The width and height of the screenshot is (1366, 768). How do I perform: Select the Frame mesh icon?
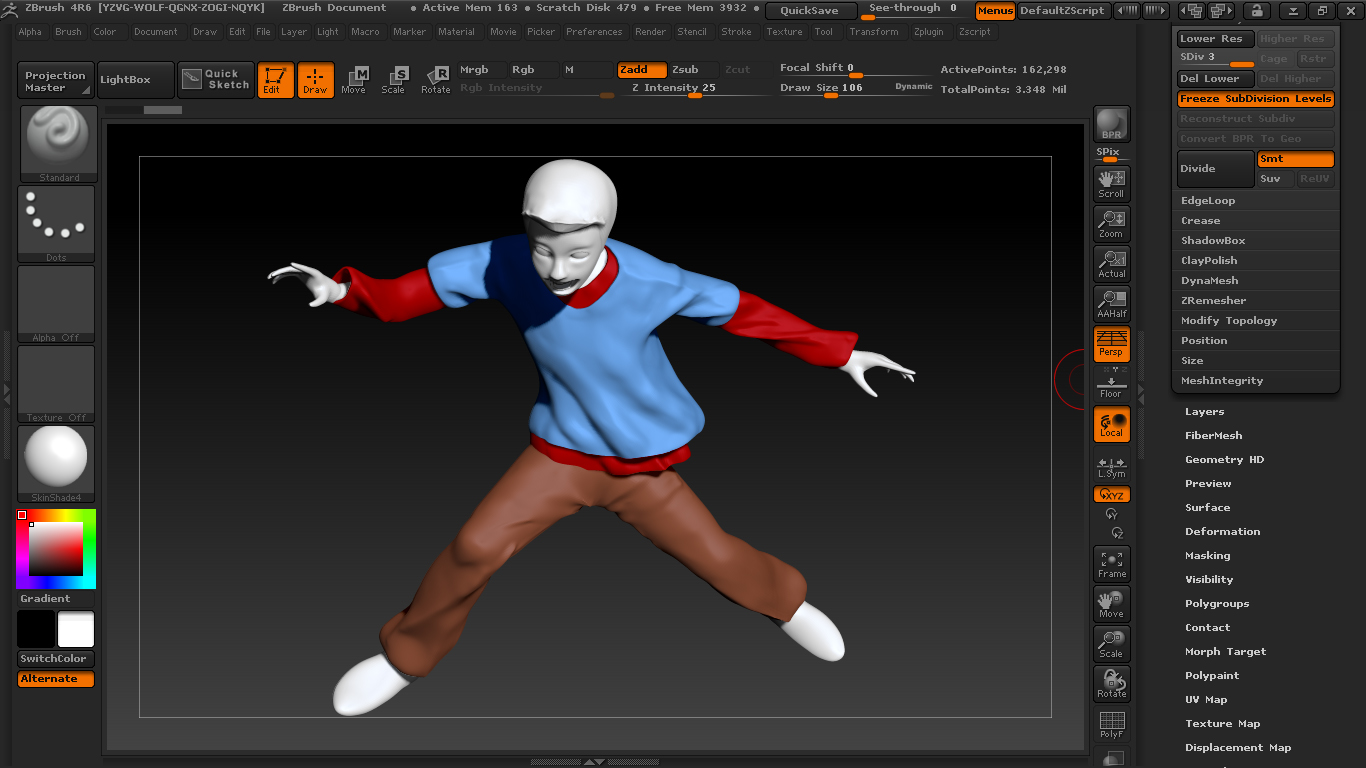pos(1111,564)
